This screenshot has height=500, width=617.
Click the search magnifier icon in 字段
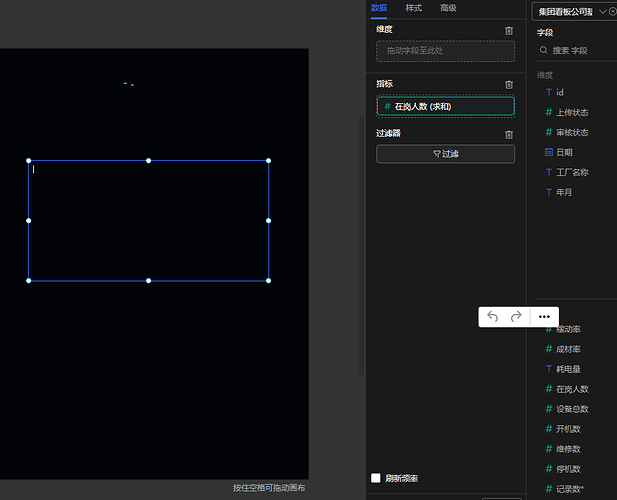click(x=543, y=50)
